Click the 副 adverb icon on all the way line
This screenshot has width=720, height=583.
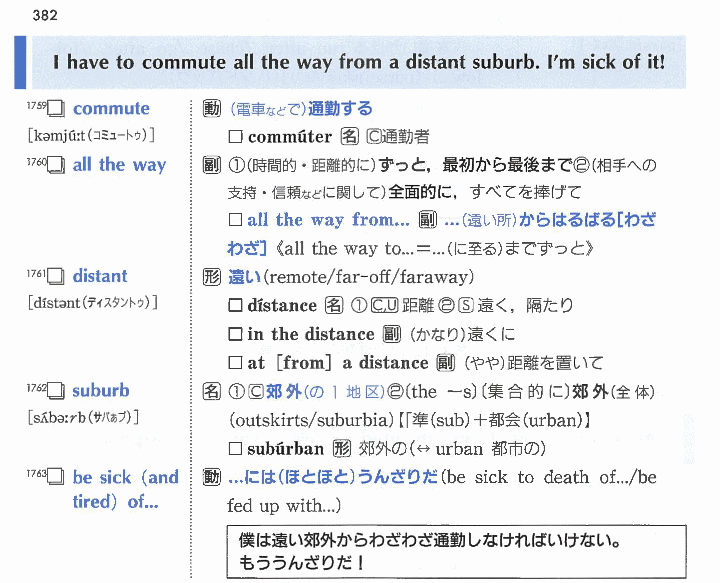211,165
